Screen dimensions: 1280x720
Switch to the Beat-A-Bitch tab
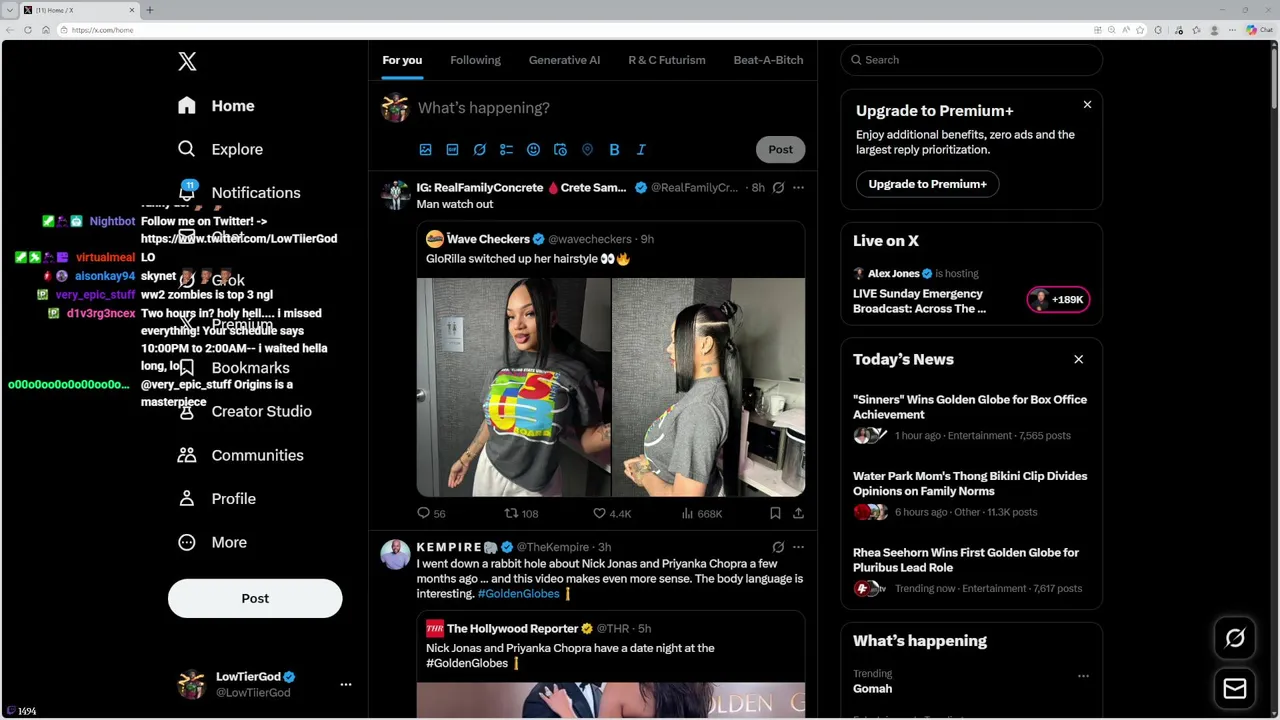768,60
